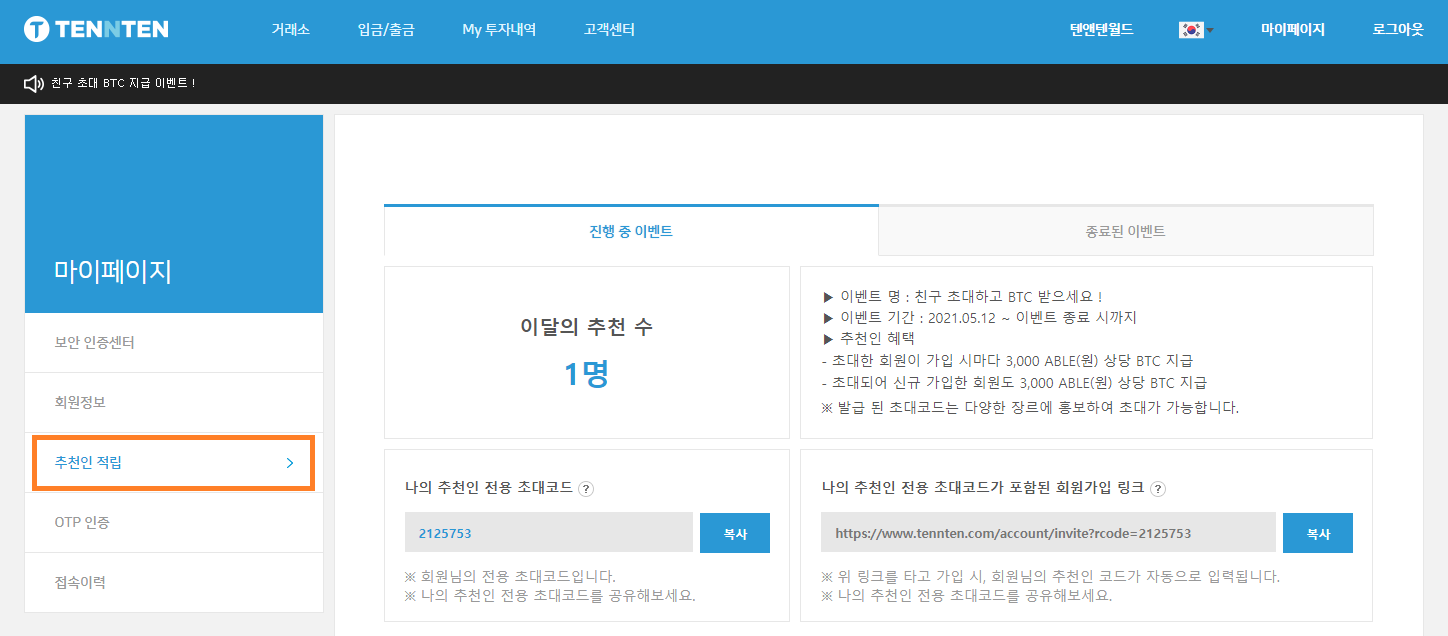
Task: Copy the signup invite link with 복사 button
Action: (x=1318, y=533)
